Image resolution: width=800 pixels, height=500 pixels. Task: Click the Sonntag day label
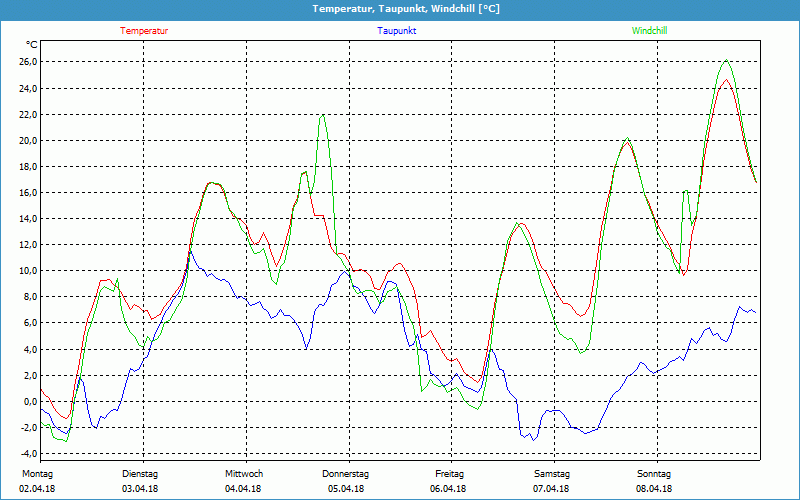coord(654,474)
